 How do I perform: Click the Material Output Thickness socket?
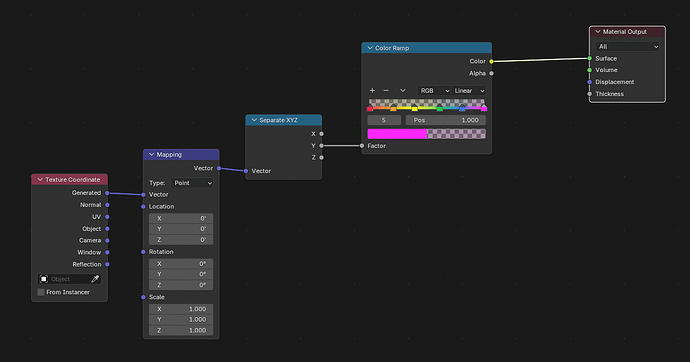590,94
